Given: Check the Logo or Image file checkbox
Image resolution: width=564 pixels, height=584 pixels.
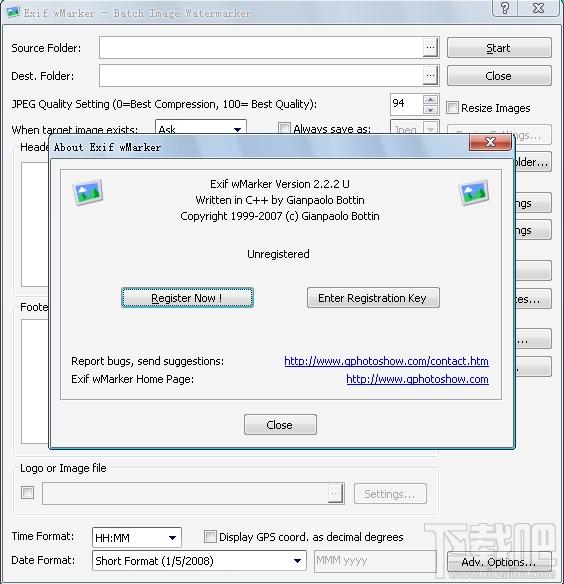Looking at the screenshot, I should [x=27, y=492].
